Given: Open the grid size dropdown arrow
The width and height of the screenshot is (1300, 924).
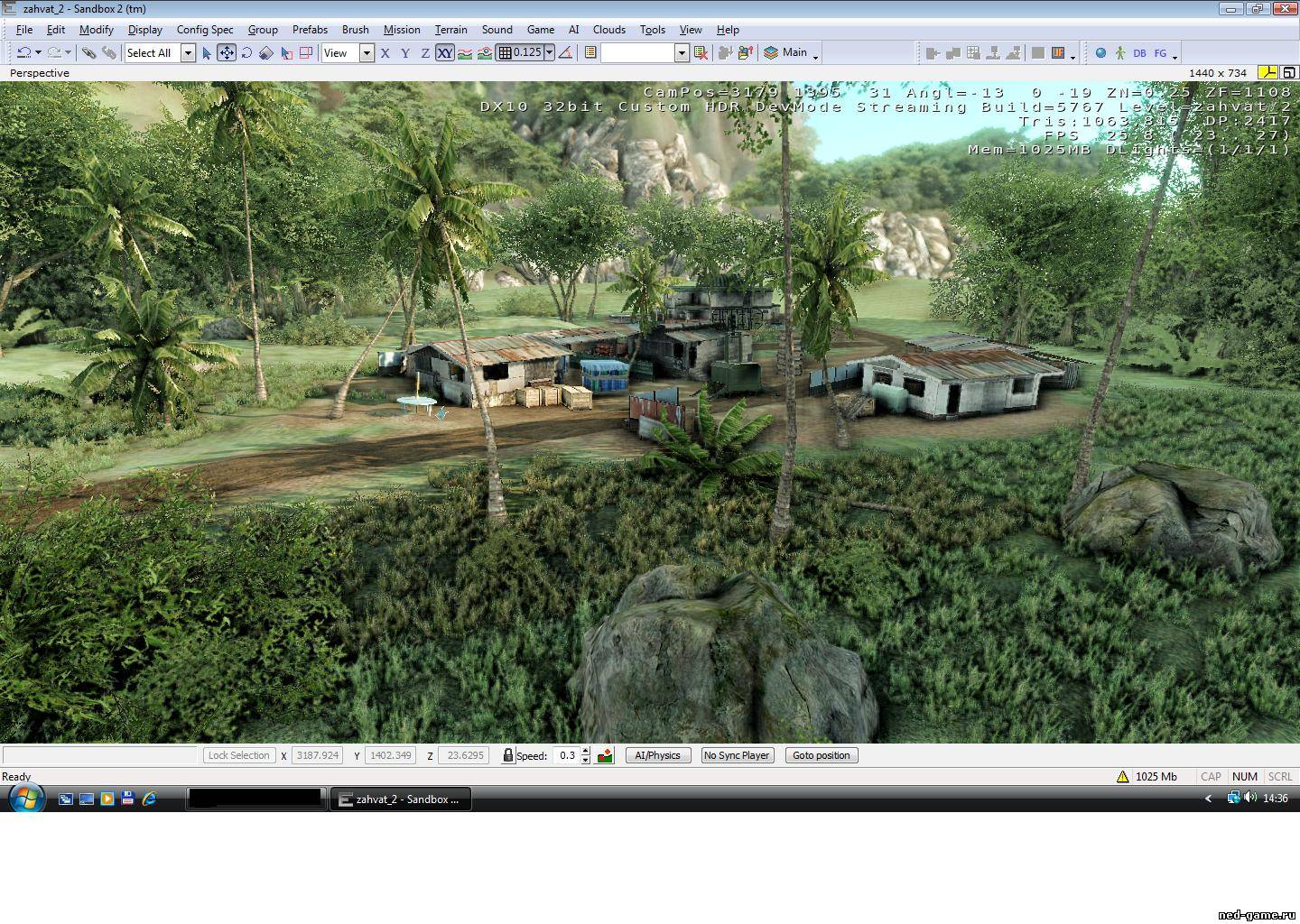Looking at the screenshot, I should click(549, 53).
